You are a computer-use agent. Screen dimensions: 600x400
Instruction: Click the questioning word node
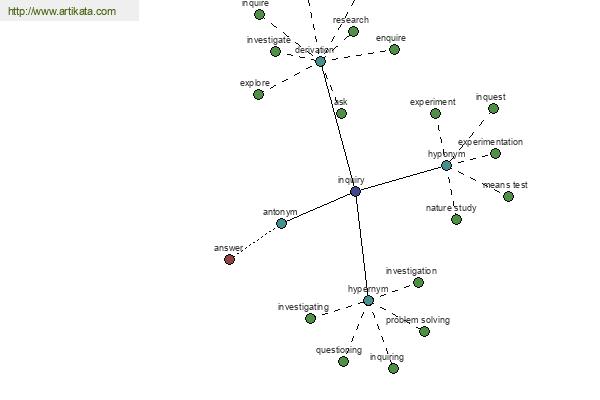pyautogui.click(x=343, y=361)
